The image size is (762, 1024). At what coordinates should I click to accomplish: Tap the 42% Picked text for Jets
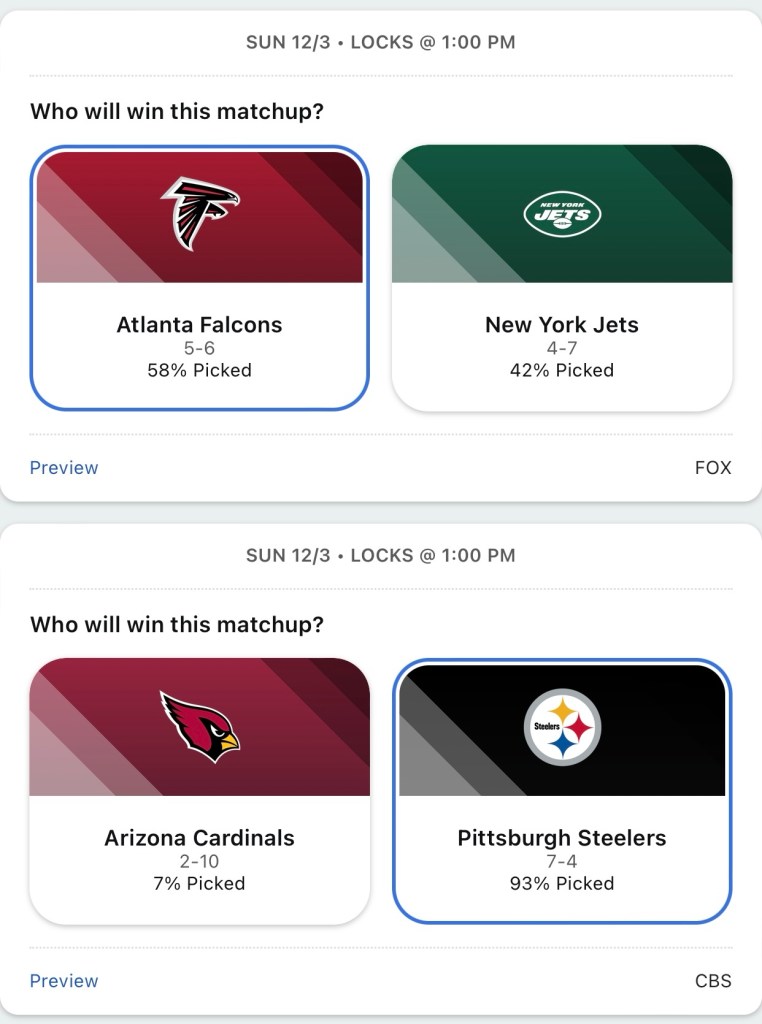[562, 370]
